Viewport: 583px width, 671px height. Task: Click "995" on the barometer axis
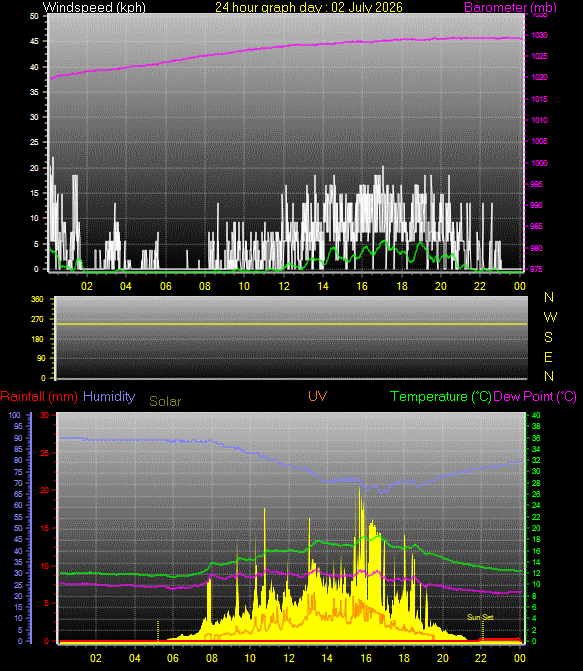point(536,184)
